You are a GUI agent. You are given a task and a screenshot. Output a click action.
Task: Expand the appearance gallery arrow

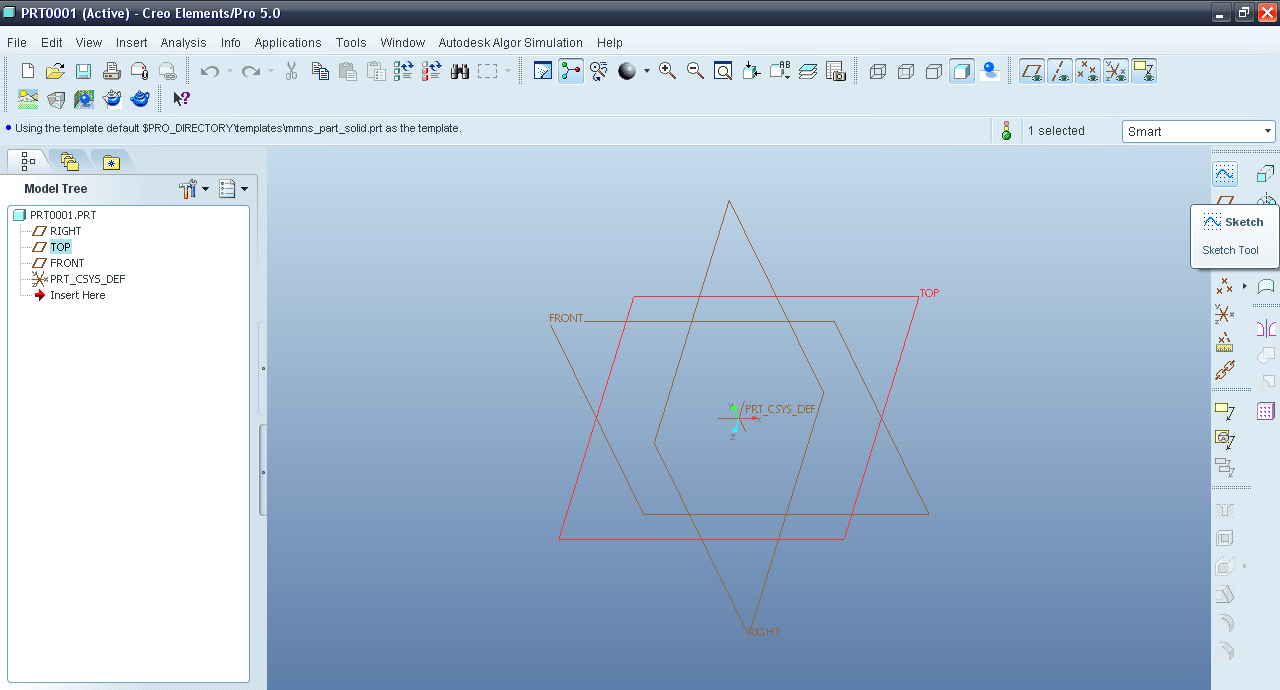coord(646,71)
